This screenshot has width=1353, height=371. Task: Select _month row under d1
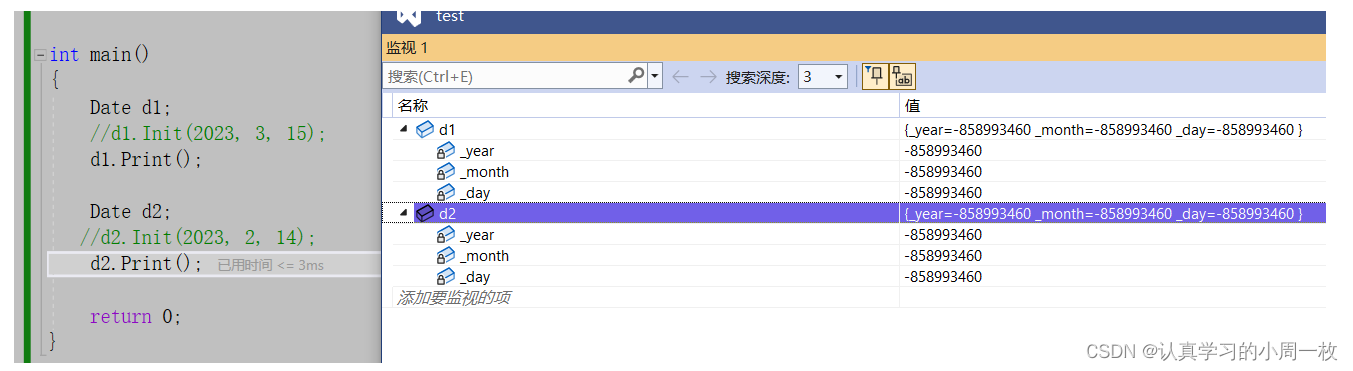click(484, 172)
